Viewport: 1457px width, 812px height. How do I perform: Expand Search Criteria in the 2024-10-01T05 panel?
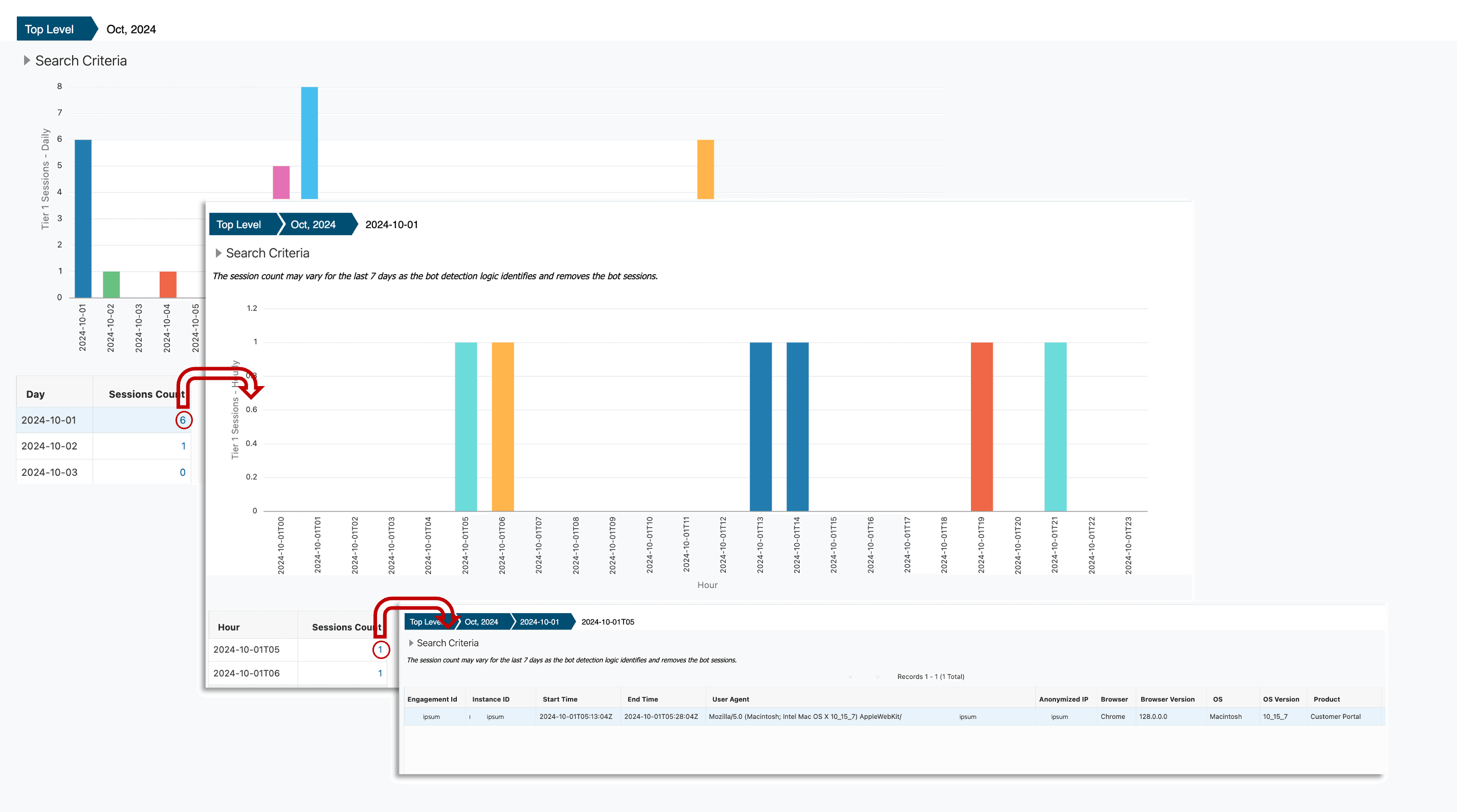point(411,643)
